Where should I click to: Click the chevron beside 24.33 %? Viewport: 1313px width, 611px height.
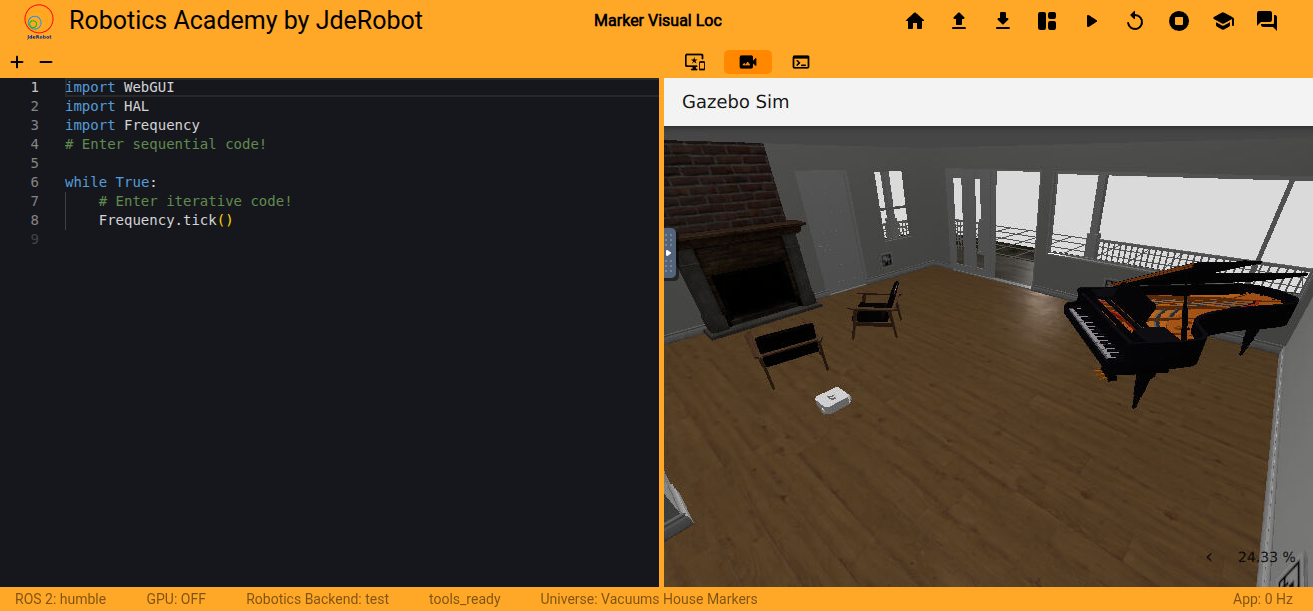[1209, 557]
